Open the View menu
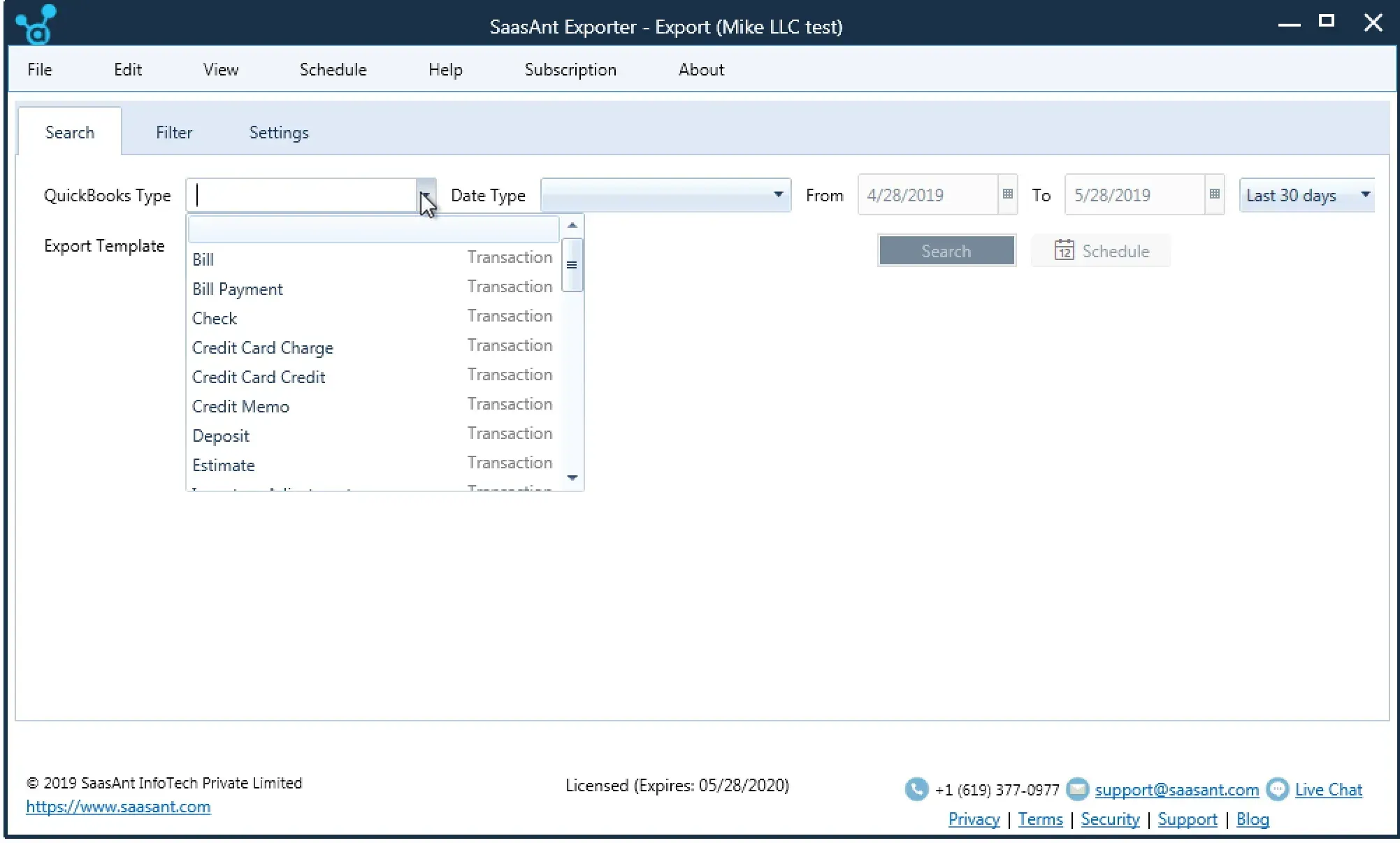The height and width of the screenshot is (843, 1400). (221, 70)
